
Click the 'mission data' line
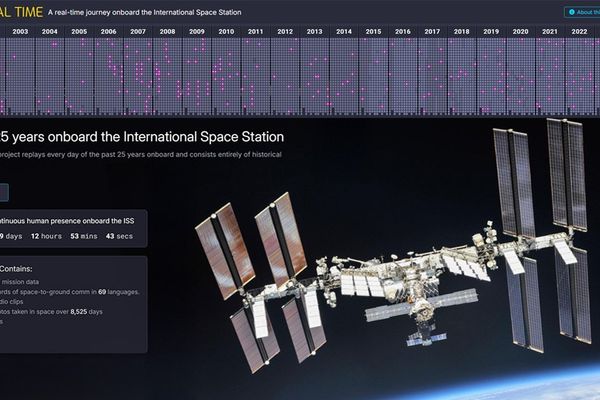pos(20,282)
